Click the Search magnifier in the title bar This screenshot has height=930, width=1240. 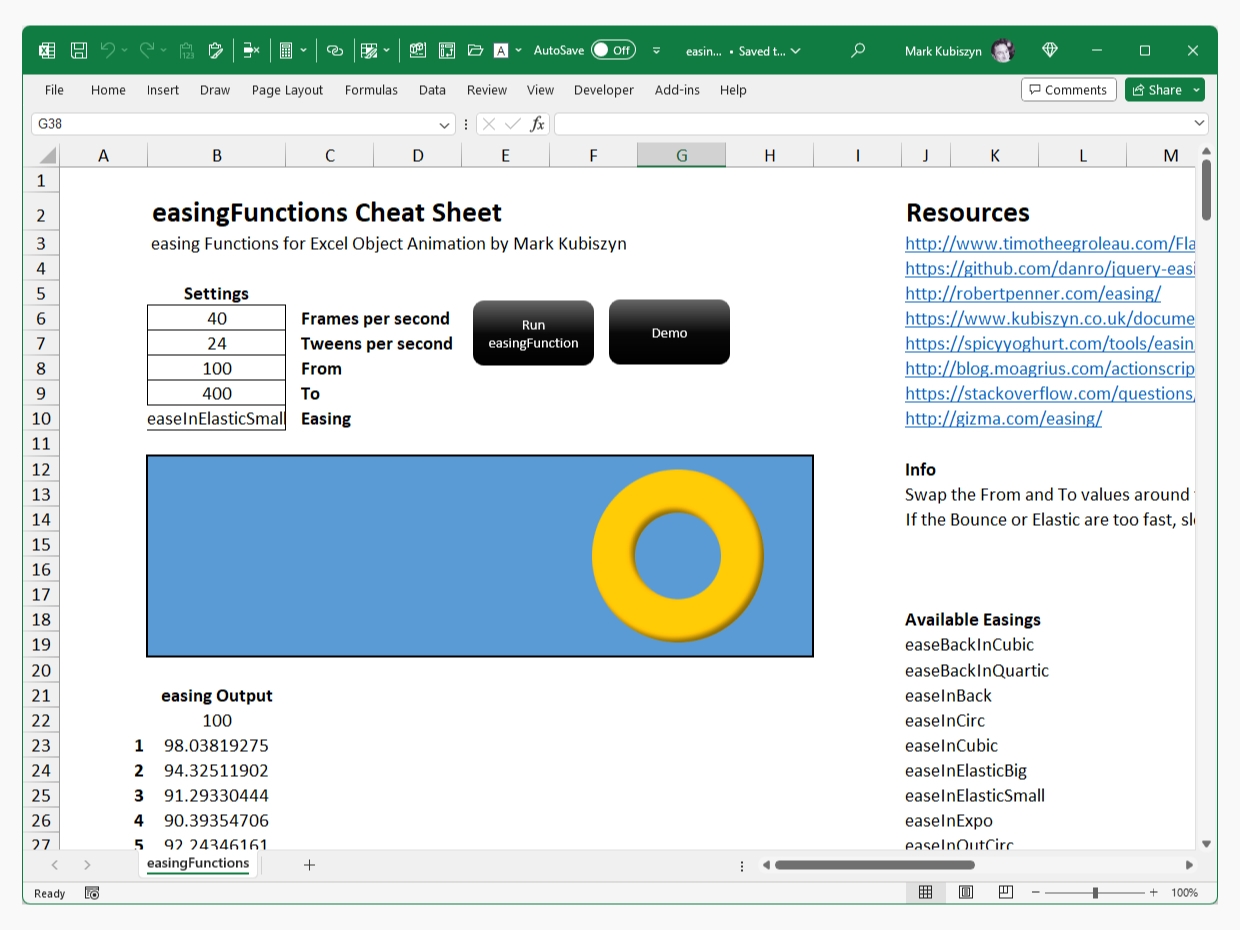[x=857, y=50]
